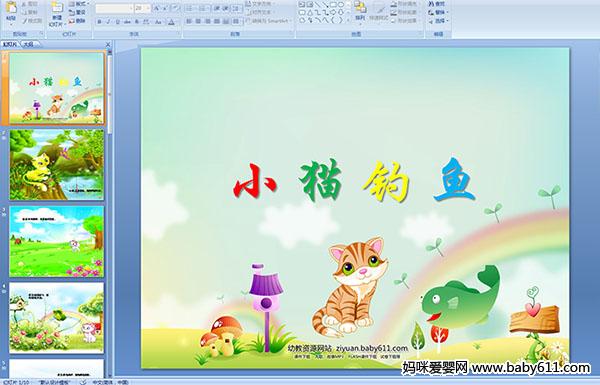
Task: Click the Select button in editing group
Action: 438,21
